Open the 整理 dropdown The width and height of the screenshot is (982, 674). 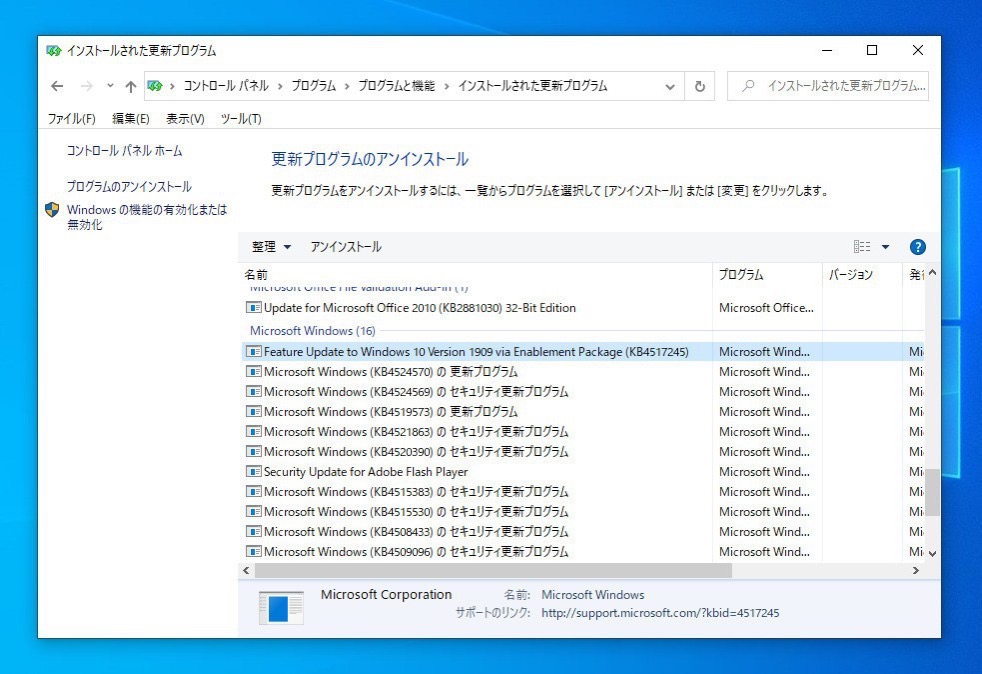(x=271, y=247)
